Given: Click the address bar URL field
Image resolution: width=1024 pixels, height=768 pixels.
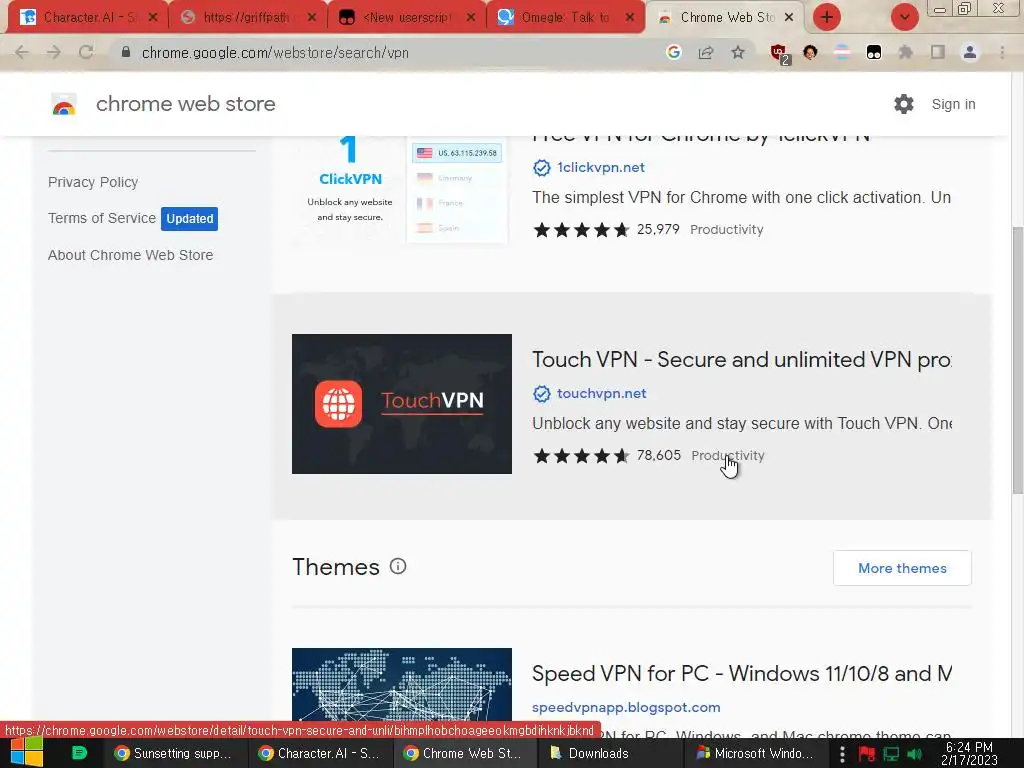Looking at the screenshot, I should [392, 53].
